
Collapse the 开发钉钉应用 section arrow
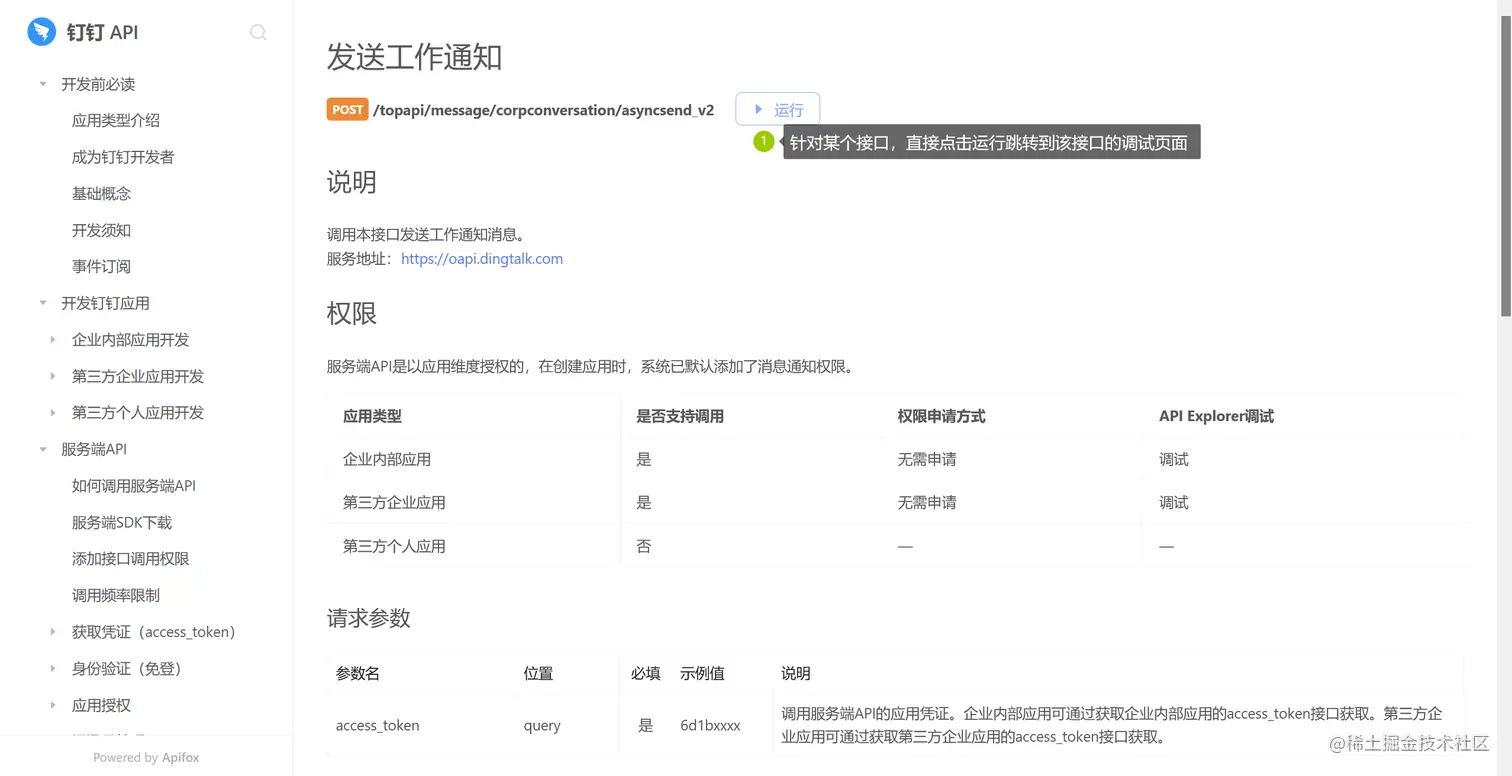tap(43, 303)
